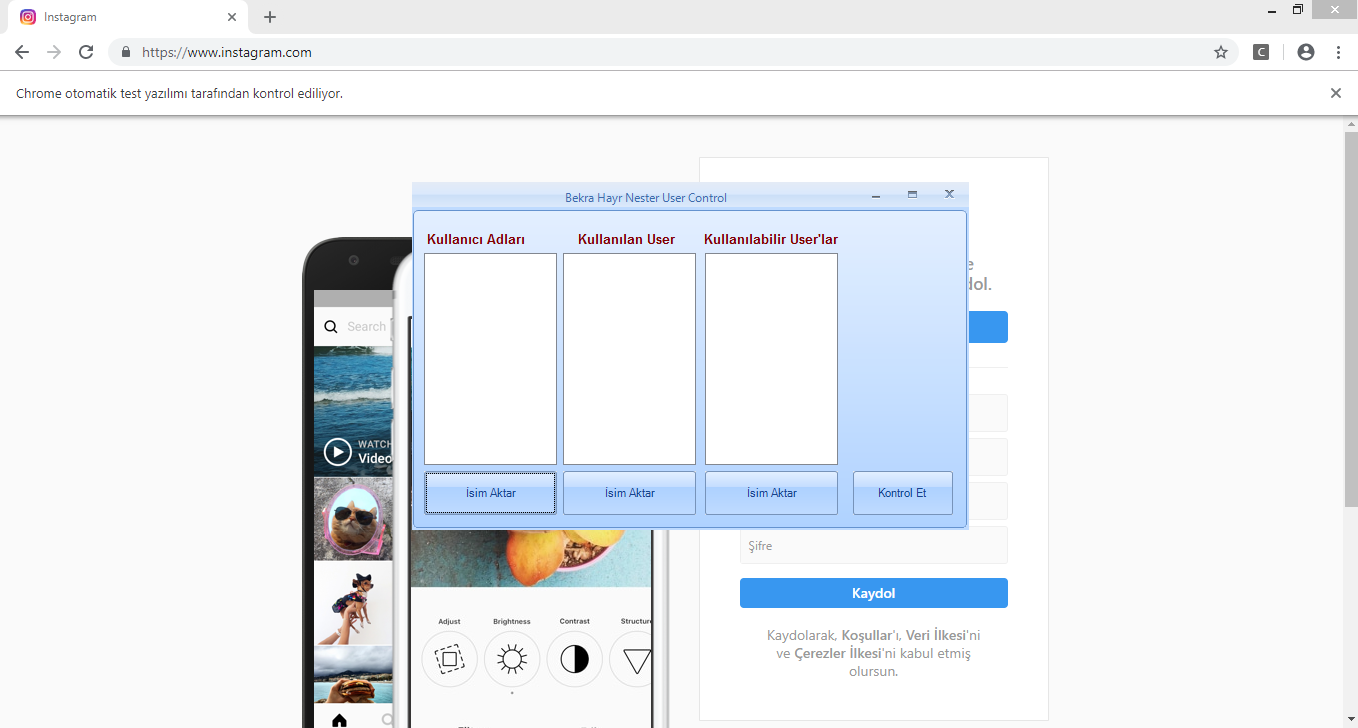
Task: Open a new tab with plus button
Action: pos(270,17)
